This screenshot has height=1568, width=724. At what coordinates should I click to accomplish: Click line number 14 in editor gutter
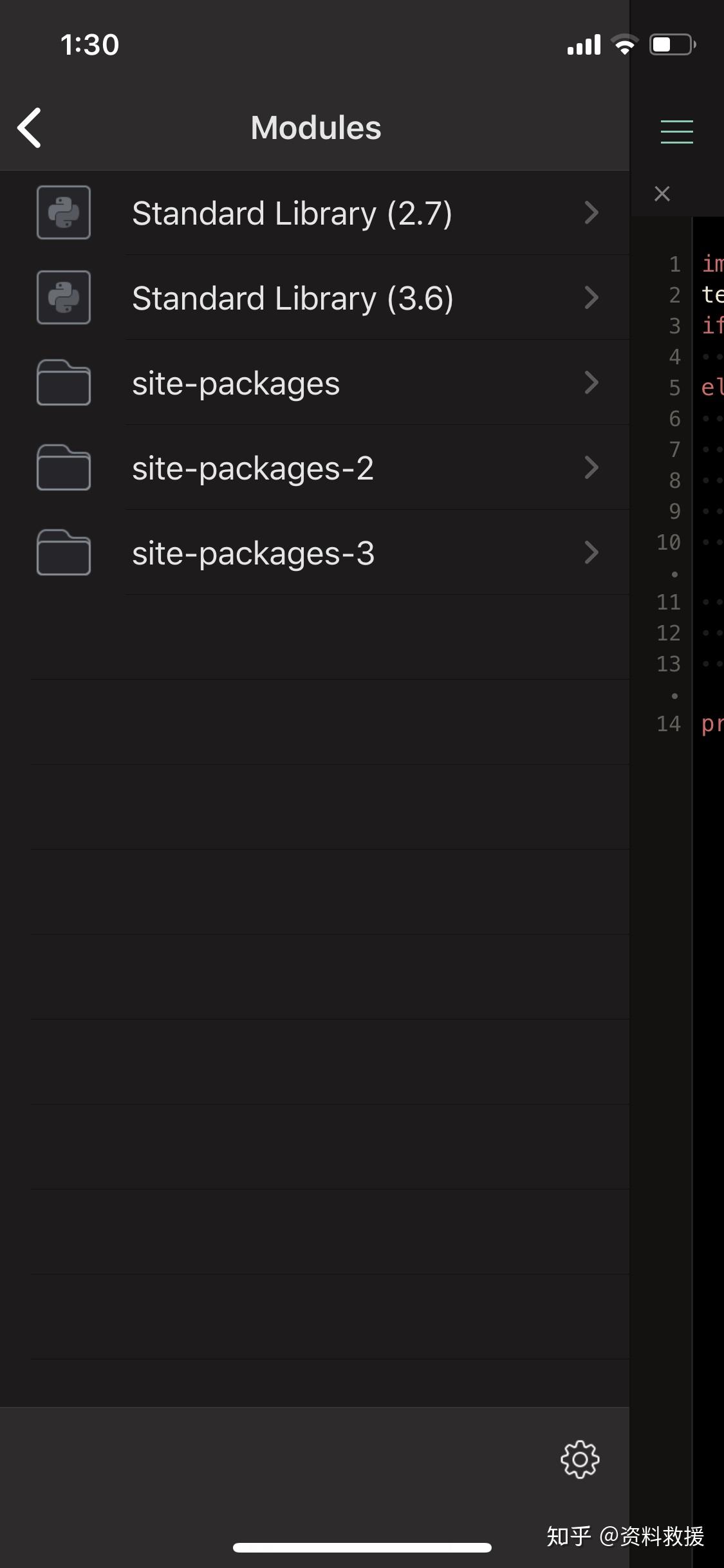669,723
